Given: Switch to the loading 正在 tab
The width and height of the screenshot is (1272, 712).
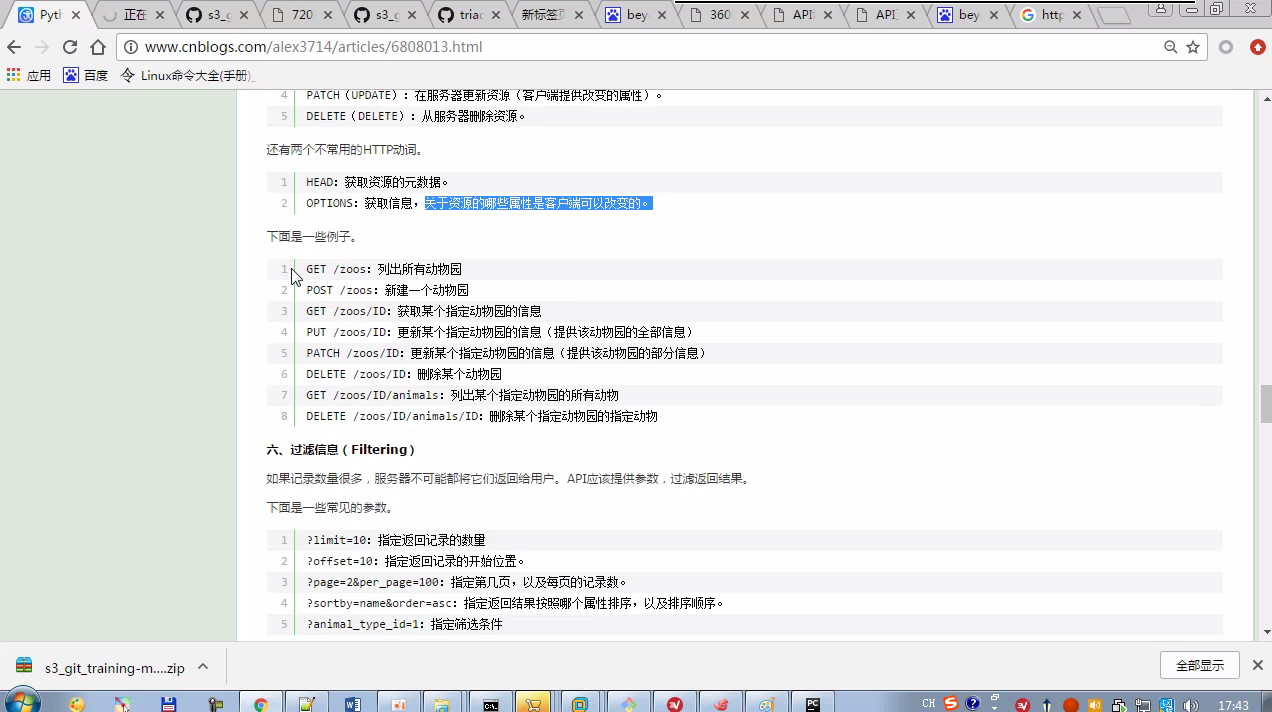Looking at the screenshot, I should [134, 15].
